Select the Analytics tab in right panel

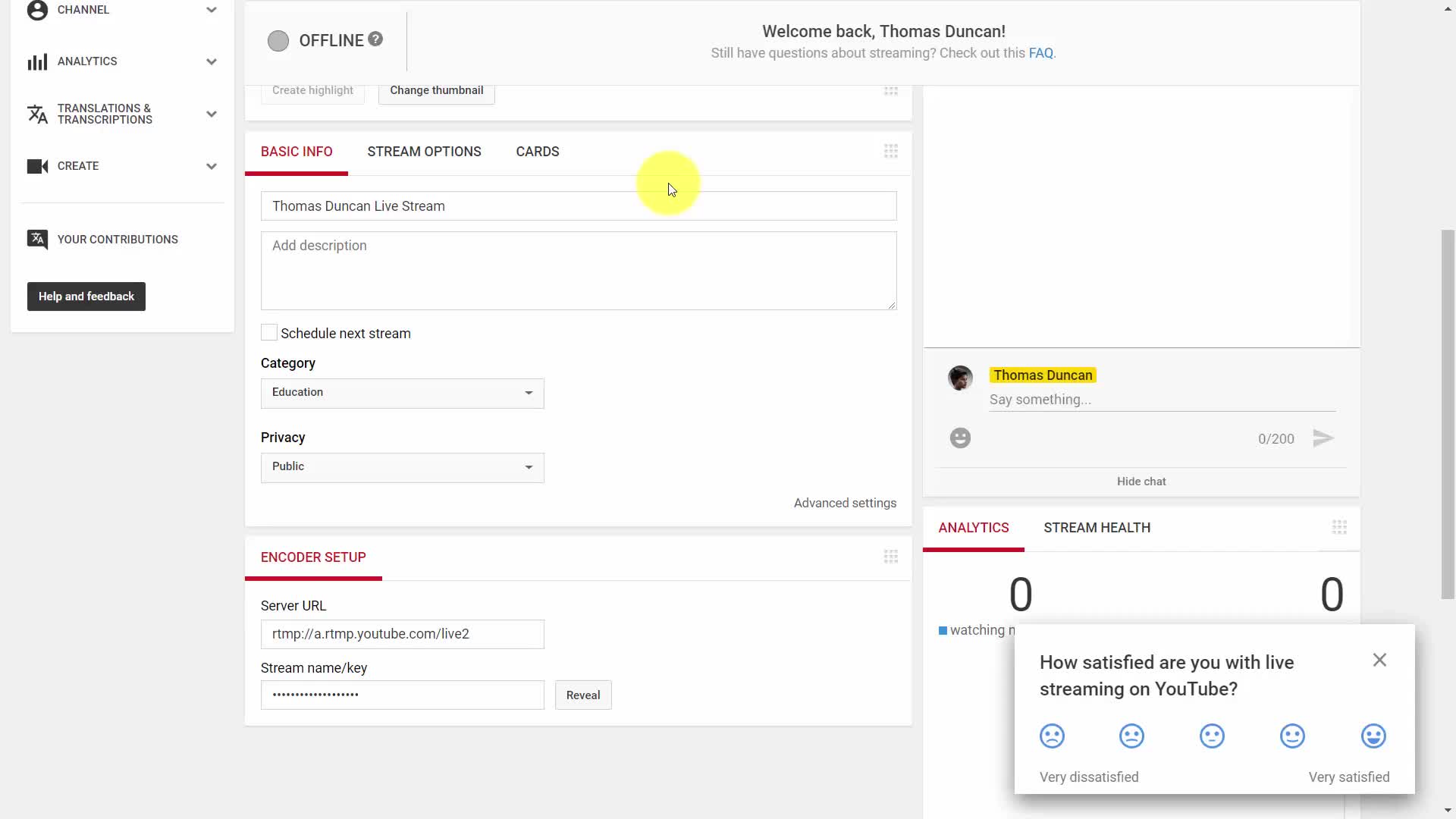[x=974, y=528]
